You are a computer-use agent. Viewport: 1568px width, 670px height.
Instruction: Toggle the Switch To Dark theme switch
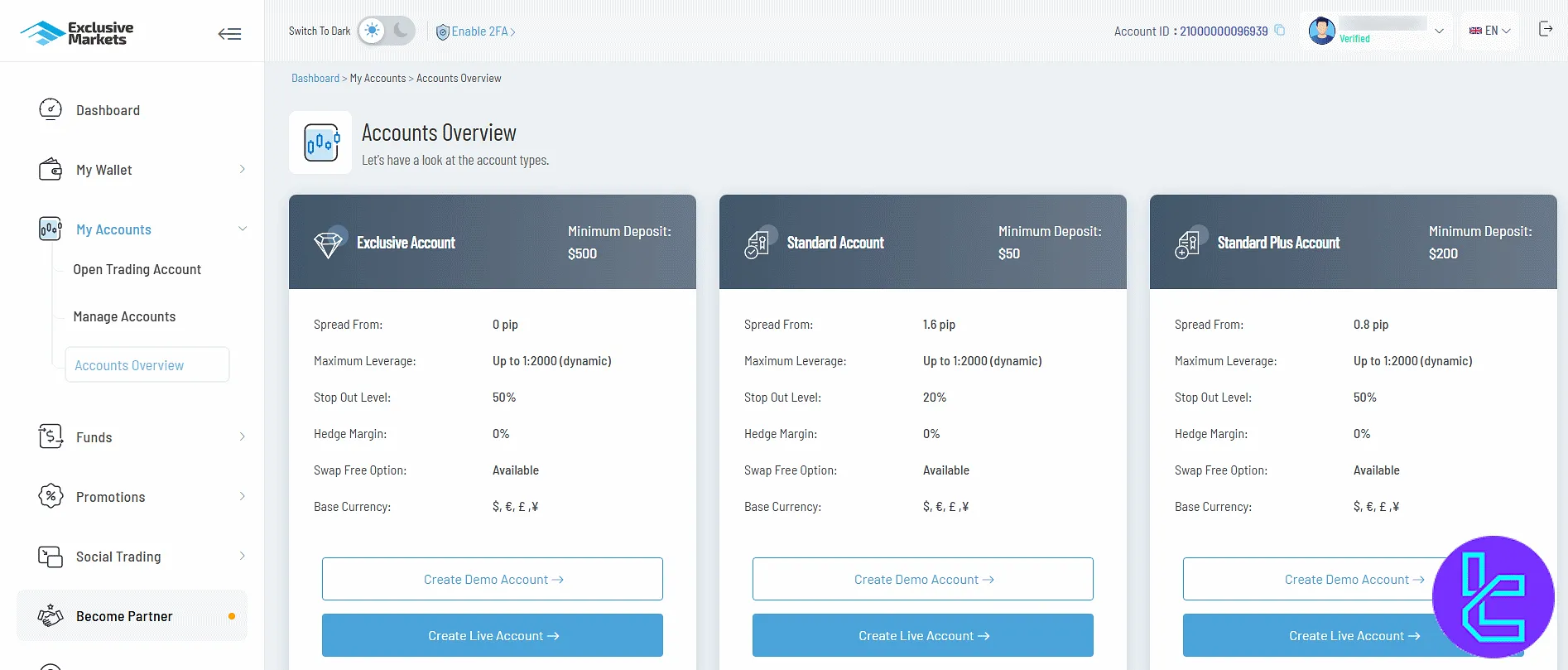pos(386,31)
